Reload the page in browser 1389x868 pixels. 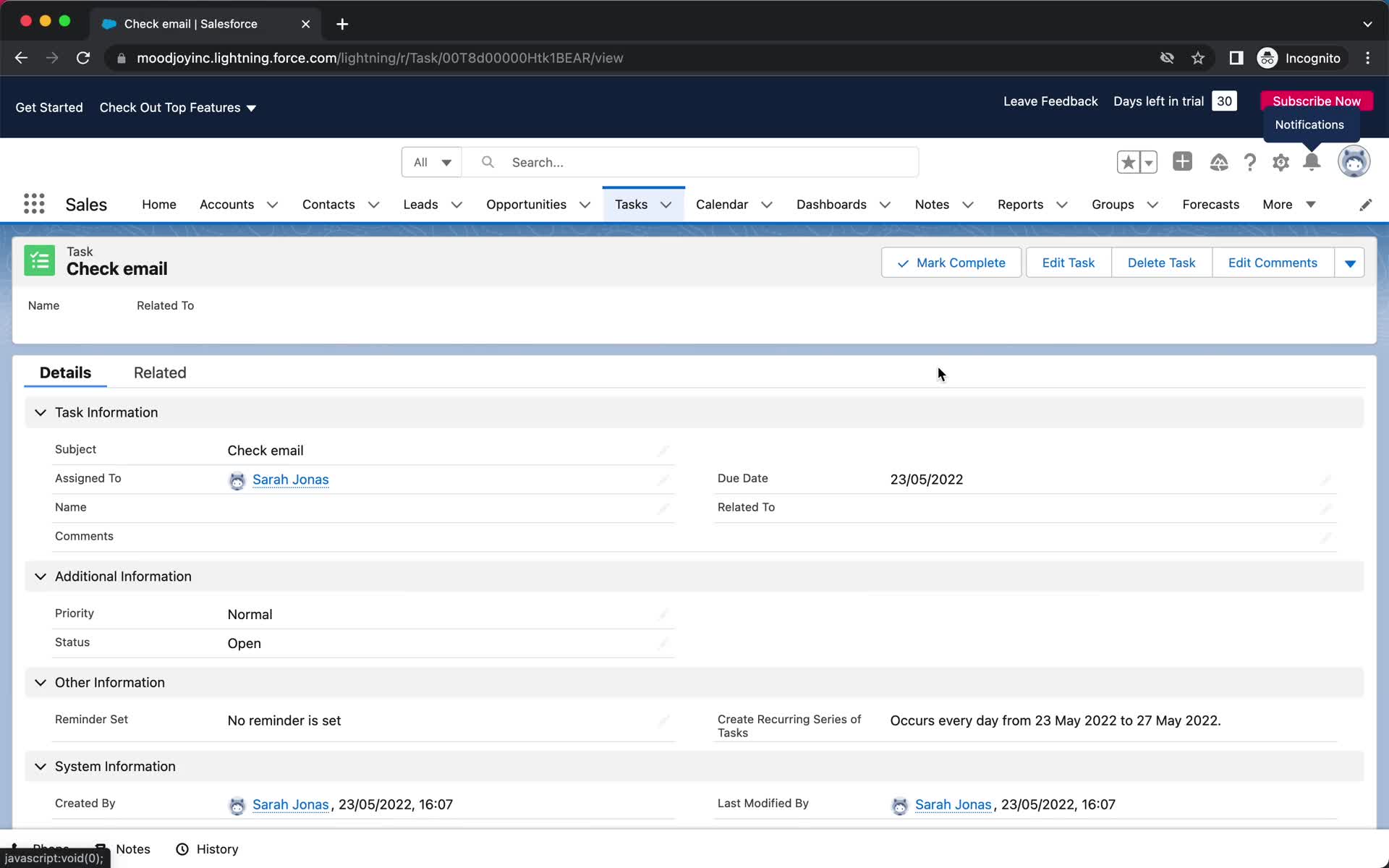pyautogui.click(x=83, y=58)
